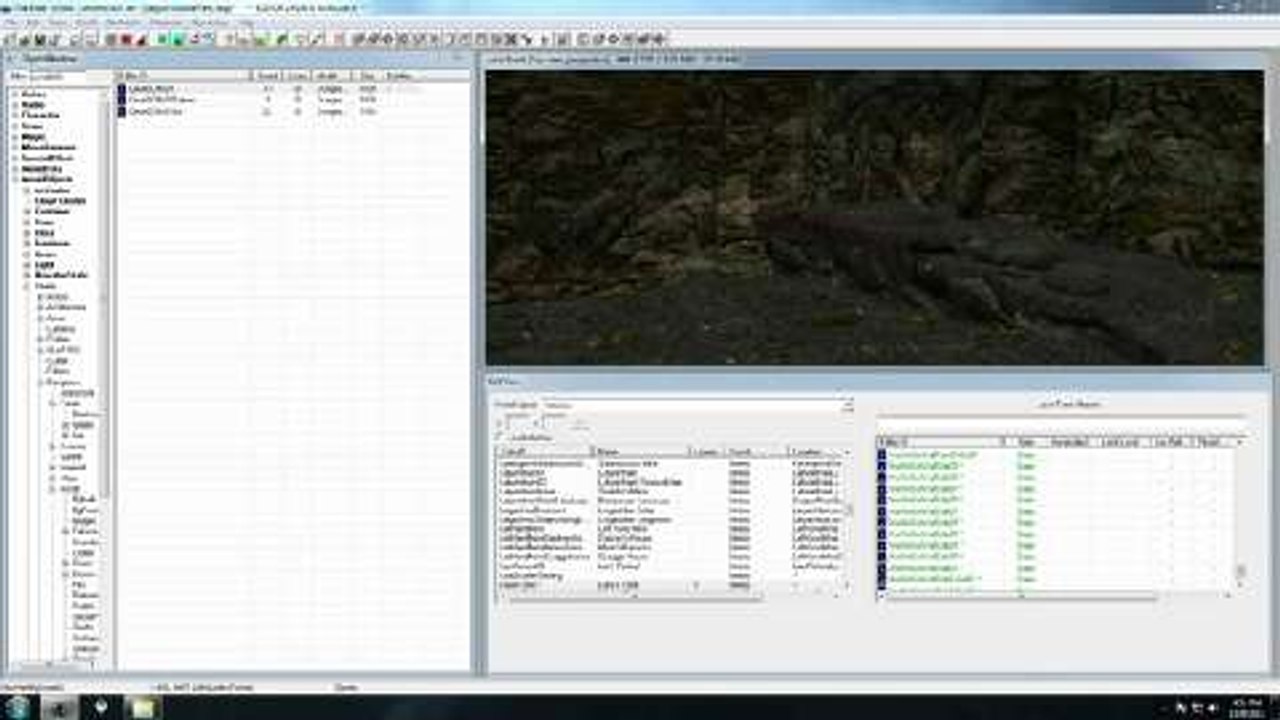The height and width of the screenshot is (720, 1280).
Task: Open the Edit menu
Action: (35, 23)
